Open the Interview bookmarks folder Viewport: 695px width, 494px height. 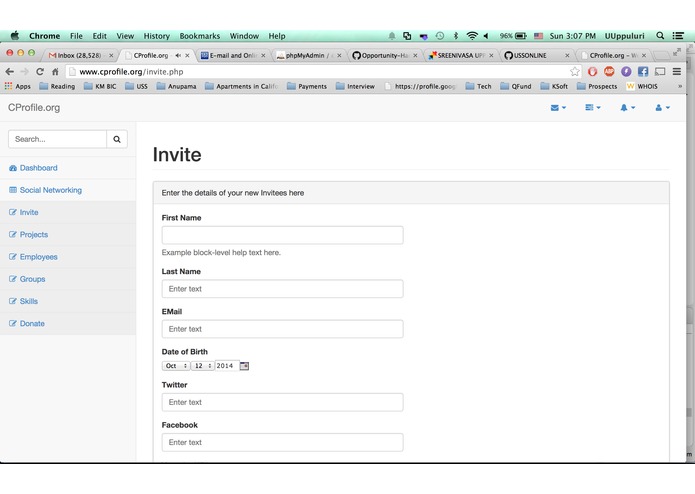[355, 86]
